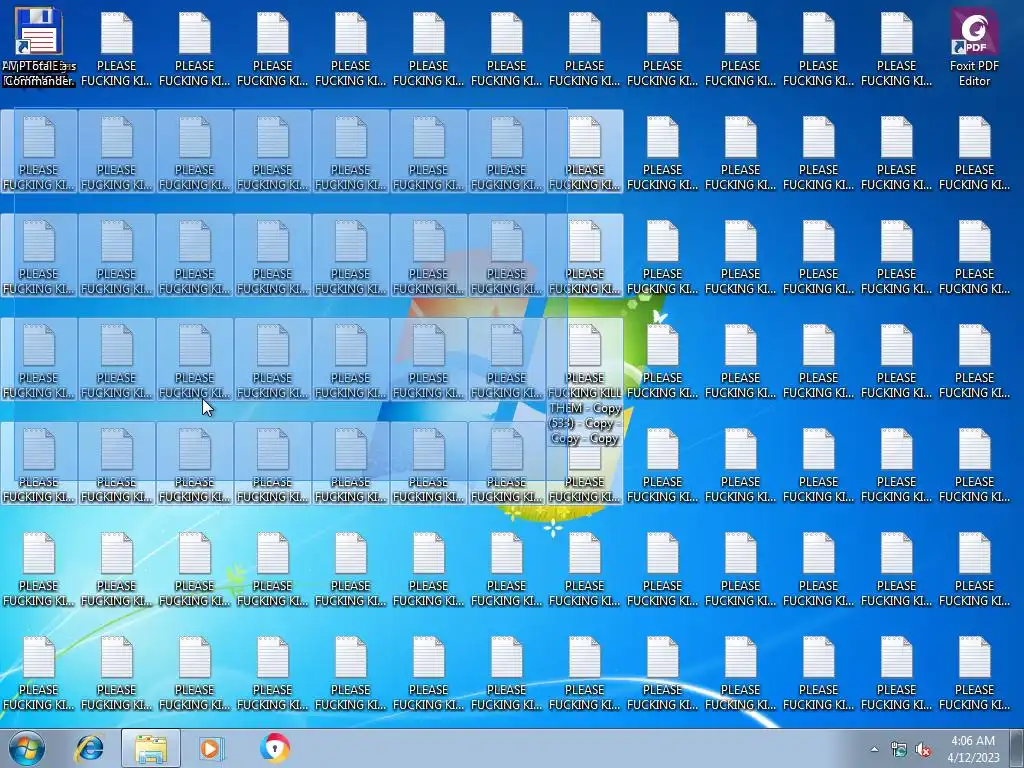The width and height of the screenshot is (1024, 768).
Task: Open Windows Explorer from the taskbar
Action: [x=151, y=748]
